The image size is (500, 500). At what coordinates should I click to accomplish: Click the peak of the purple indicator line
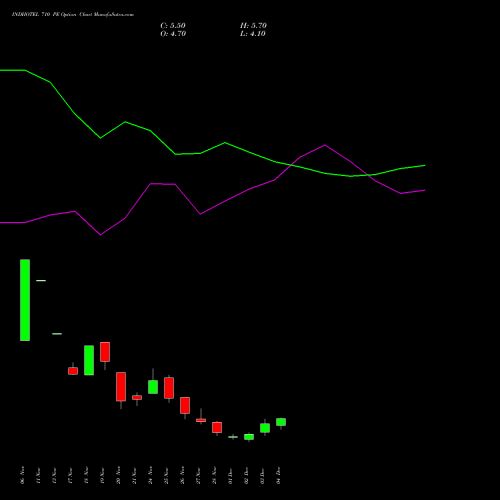(x=325, y=145)
